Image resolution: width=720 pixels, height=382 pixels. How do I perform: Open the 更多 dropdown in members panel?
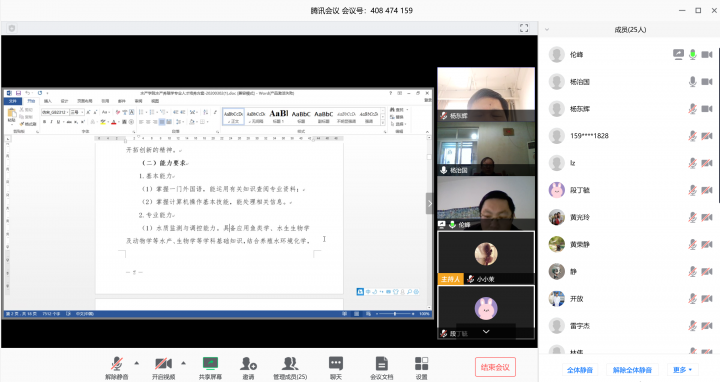pyautogui.click(x=682, y=370)
